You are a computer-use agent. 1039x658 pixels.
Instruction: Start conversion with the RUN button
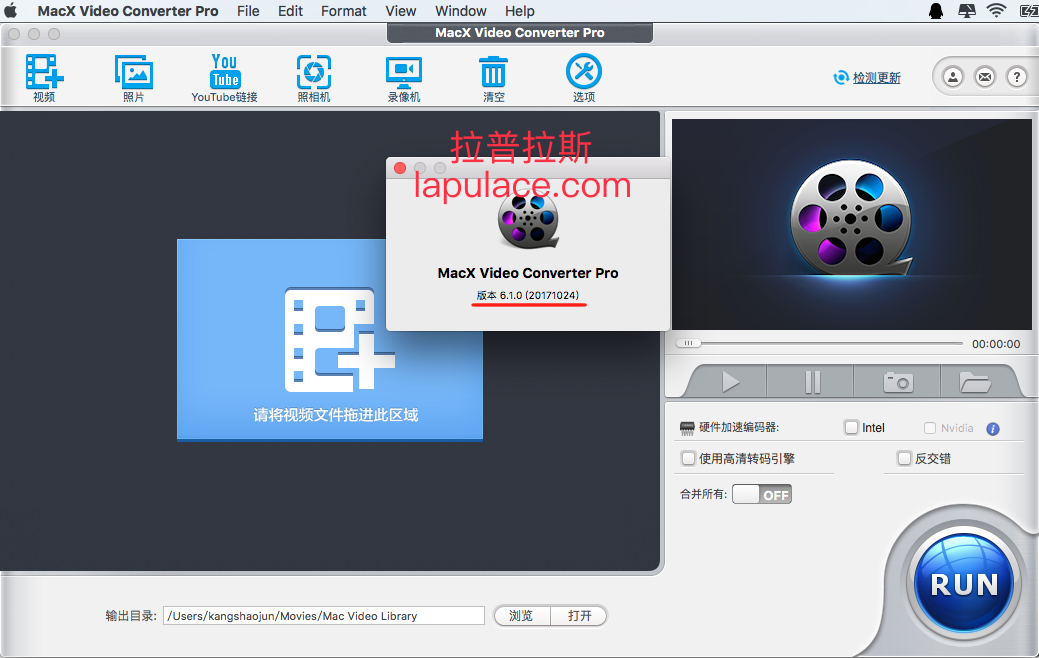[x=964, y=583]
